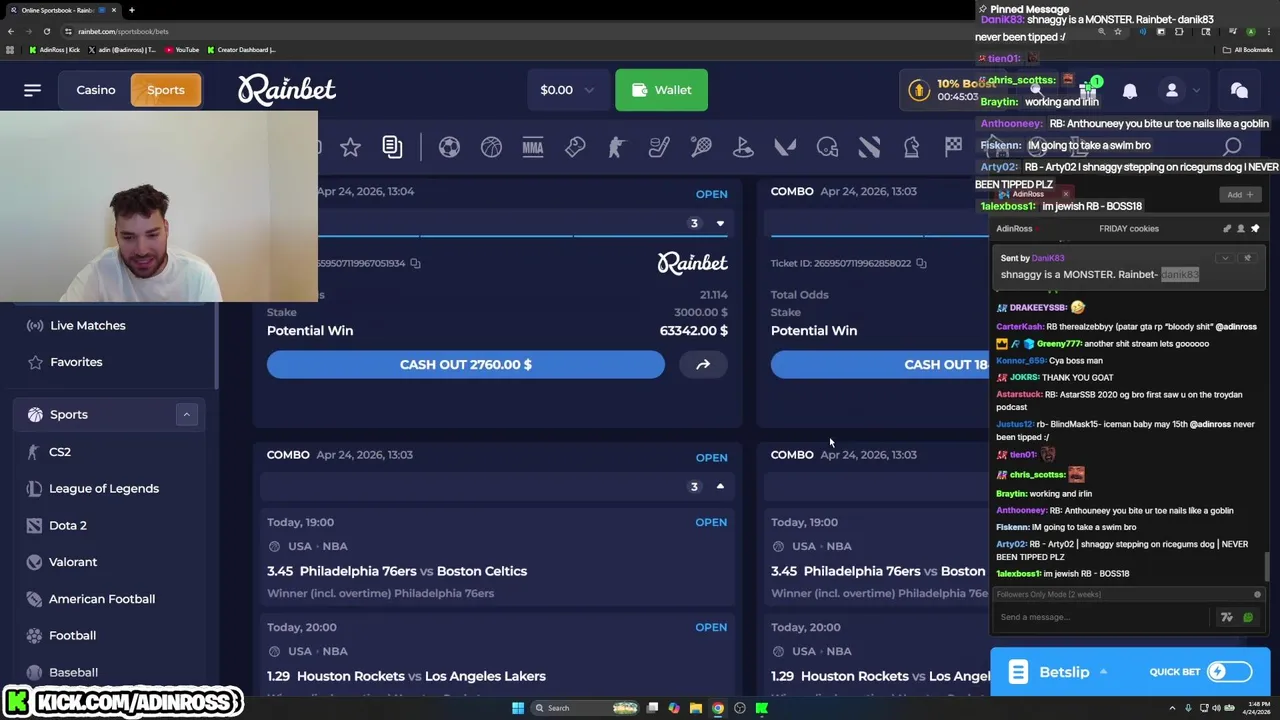
Task: Collapse the second combo's 3 selections
Action: point(720,487)
